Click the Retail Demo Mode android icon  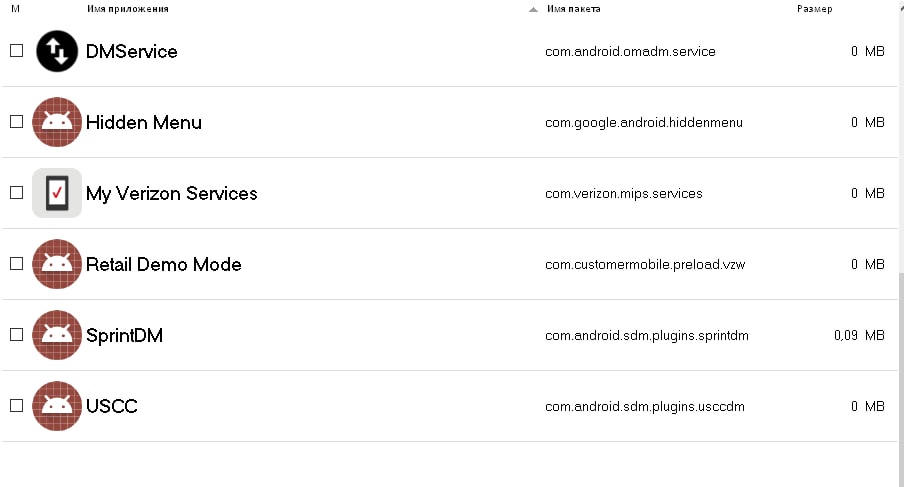pyautogui.click(x=56, y=264)
